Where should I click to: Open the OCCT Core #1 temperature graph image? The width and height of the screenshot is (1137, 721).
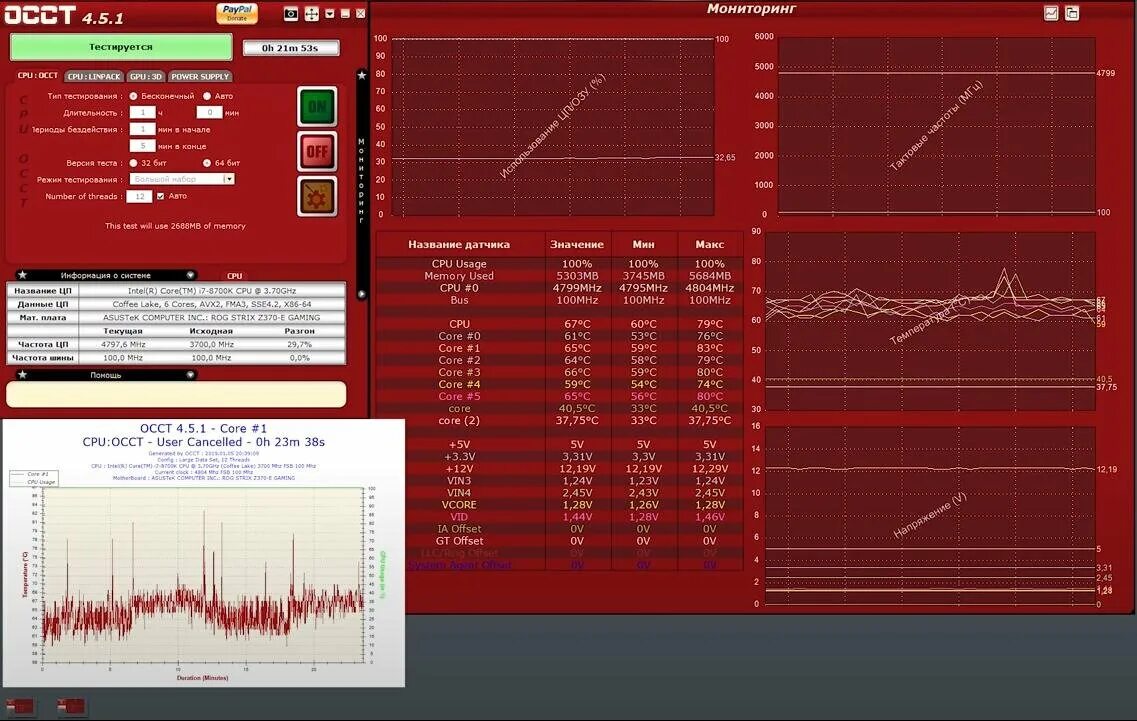204,553
